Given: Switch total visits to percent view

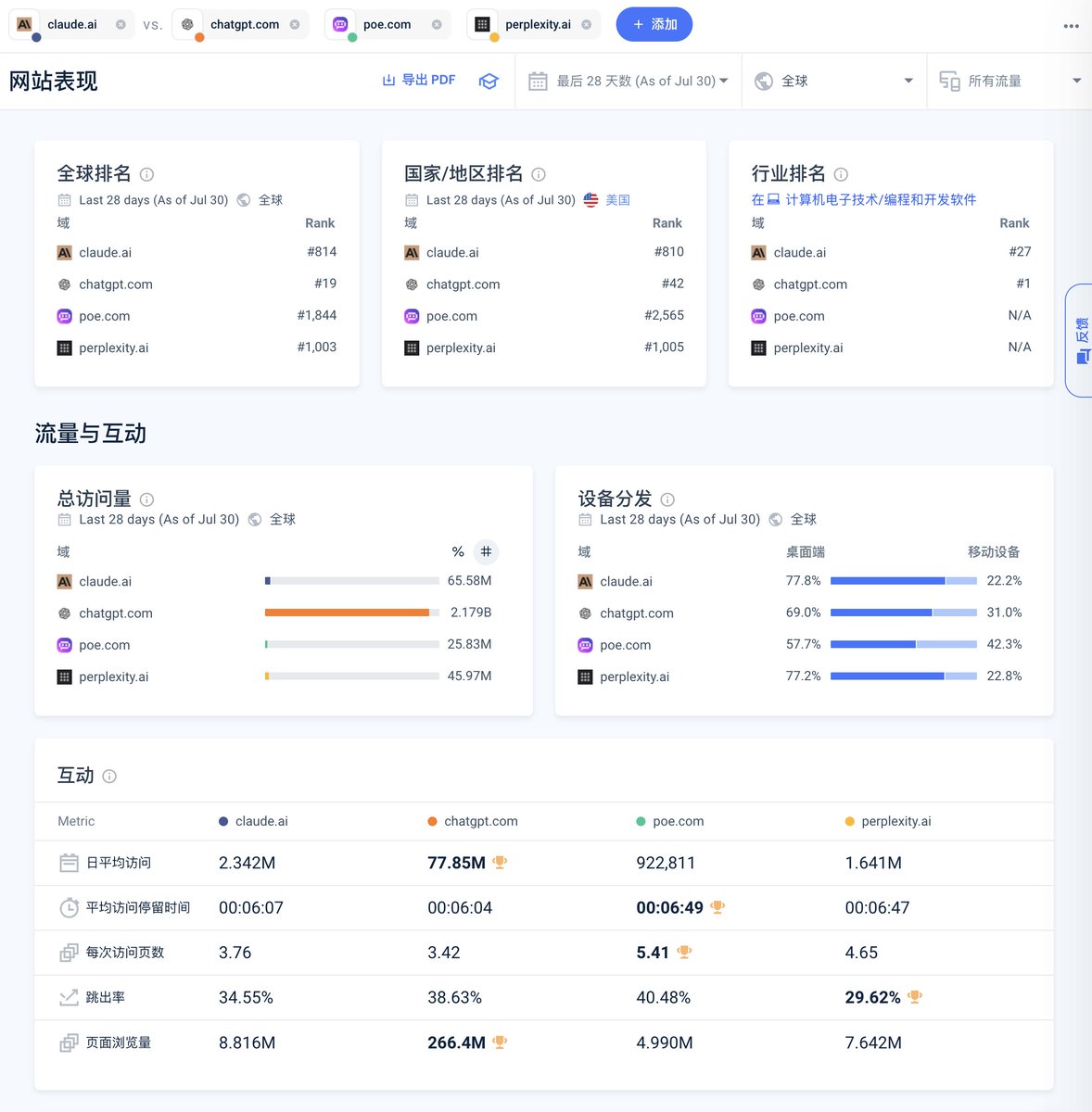Looking at the screenshot, I should pyautogui.click(x=458, y=552).
